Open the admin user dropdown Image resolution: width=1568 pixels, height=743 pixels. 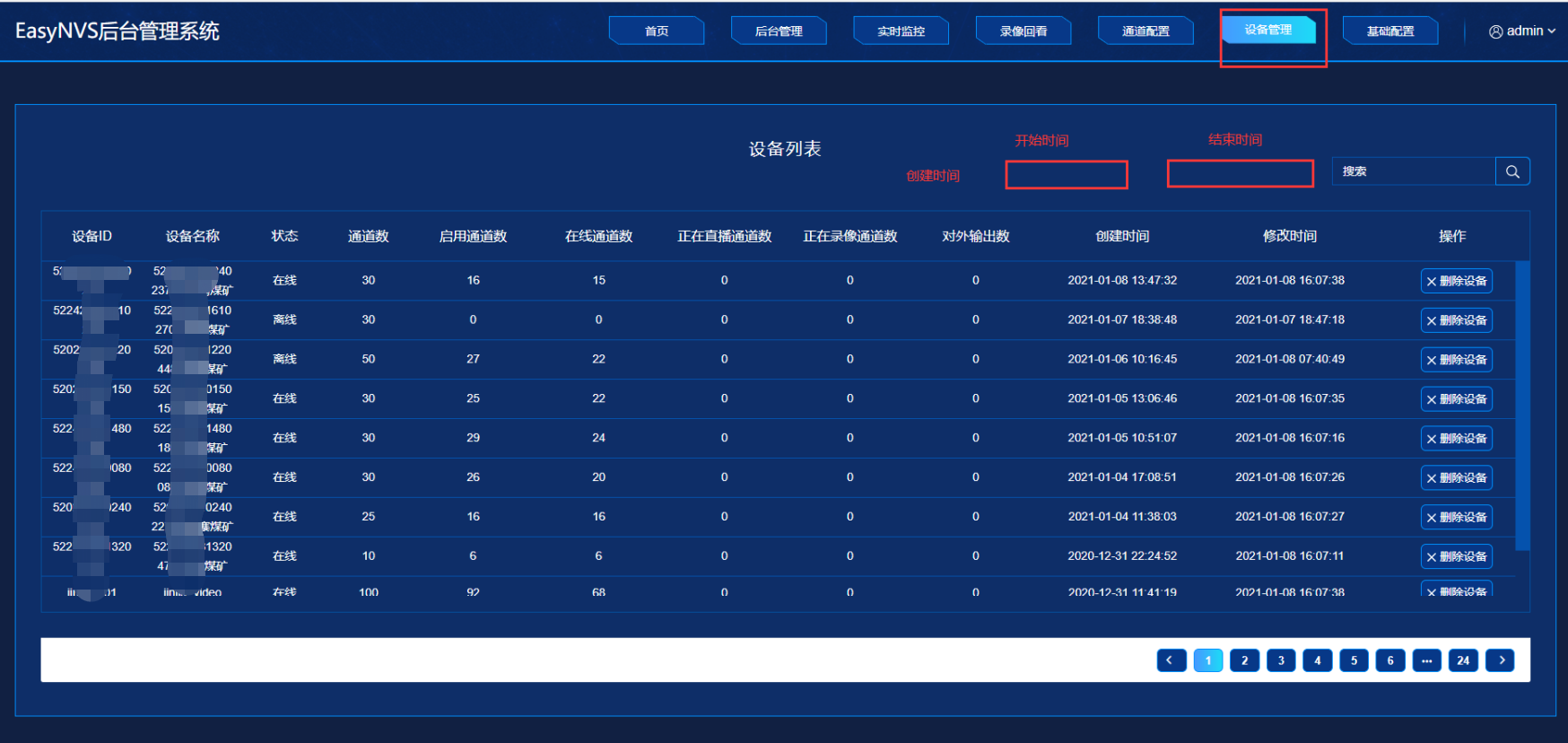tap(1522, 31)
